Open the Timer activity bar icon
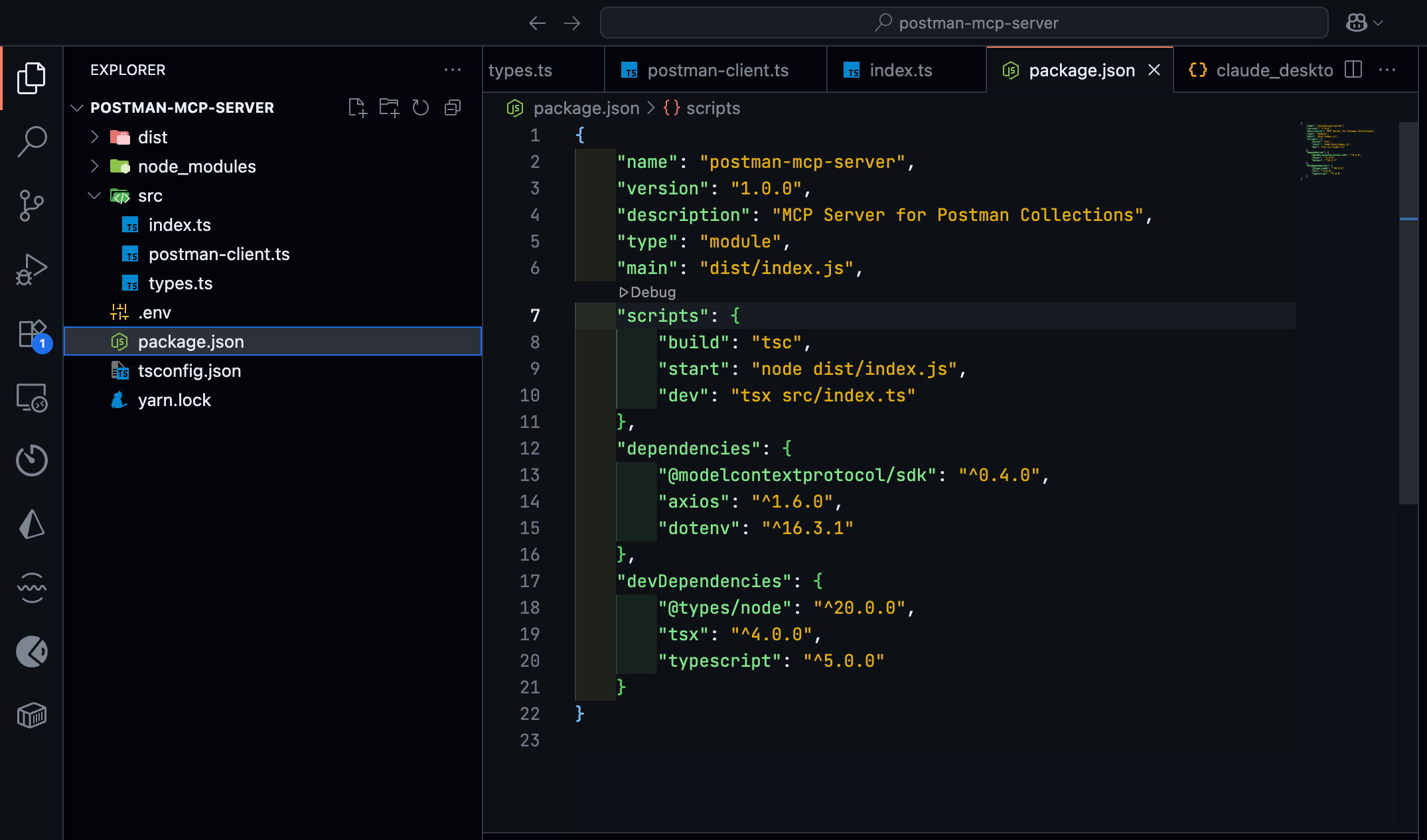 coord(31,460)
